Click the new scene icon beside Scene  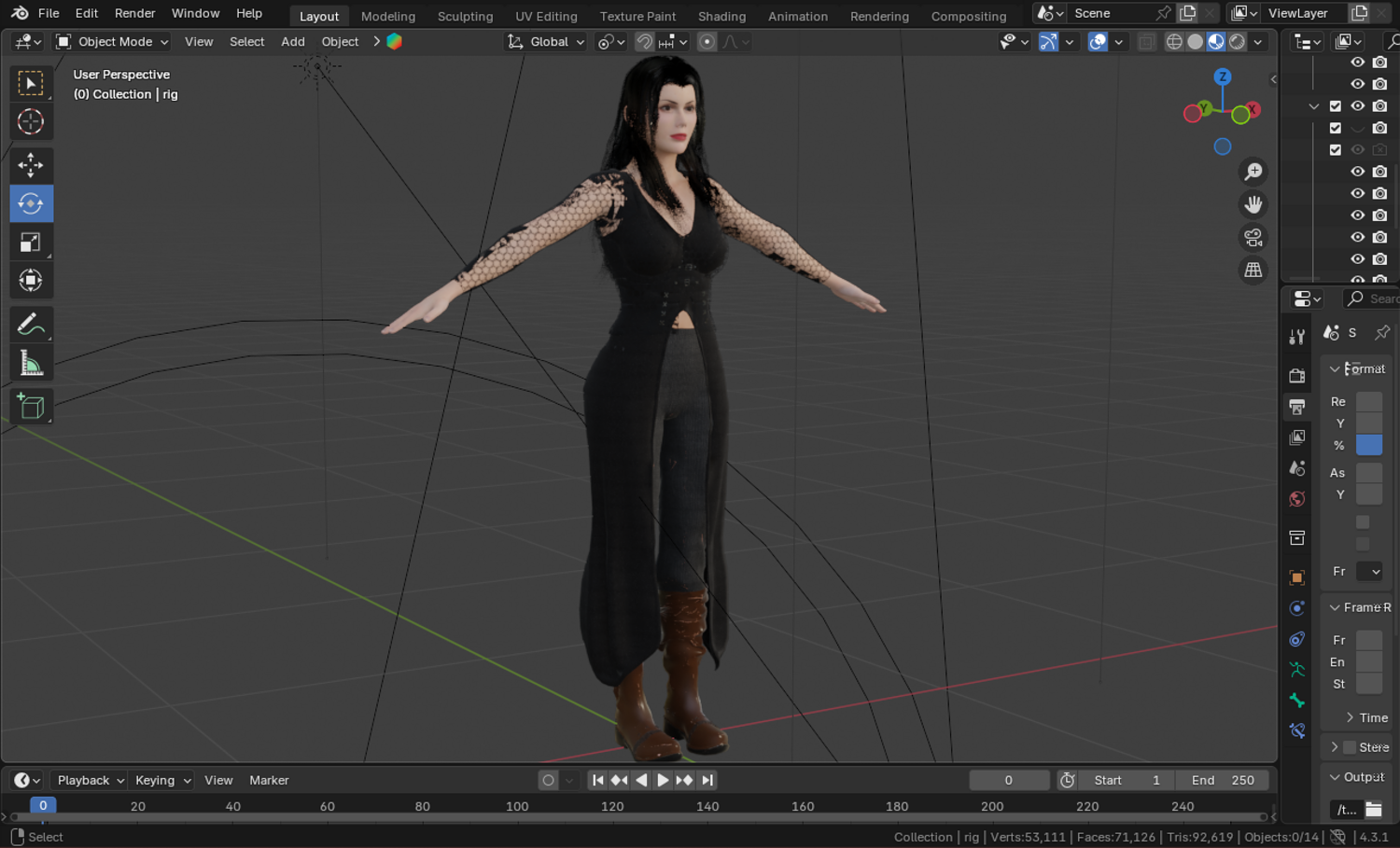pos(1188,13)
